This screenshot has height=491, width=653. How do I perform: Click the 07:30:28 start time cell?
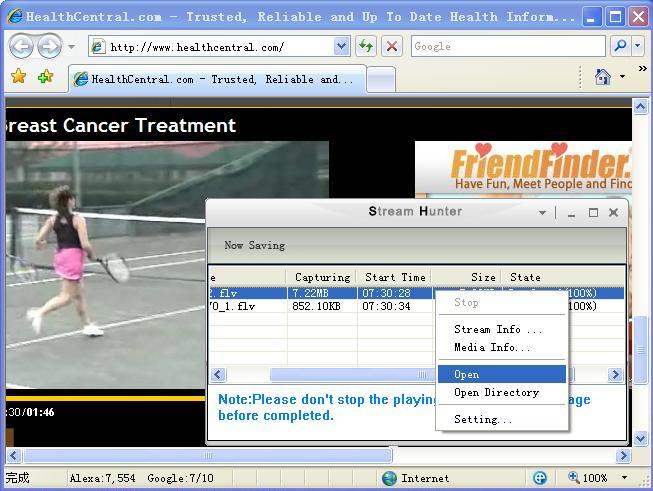point(394,293)
